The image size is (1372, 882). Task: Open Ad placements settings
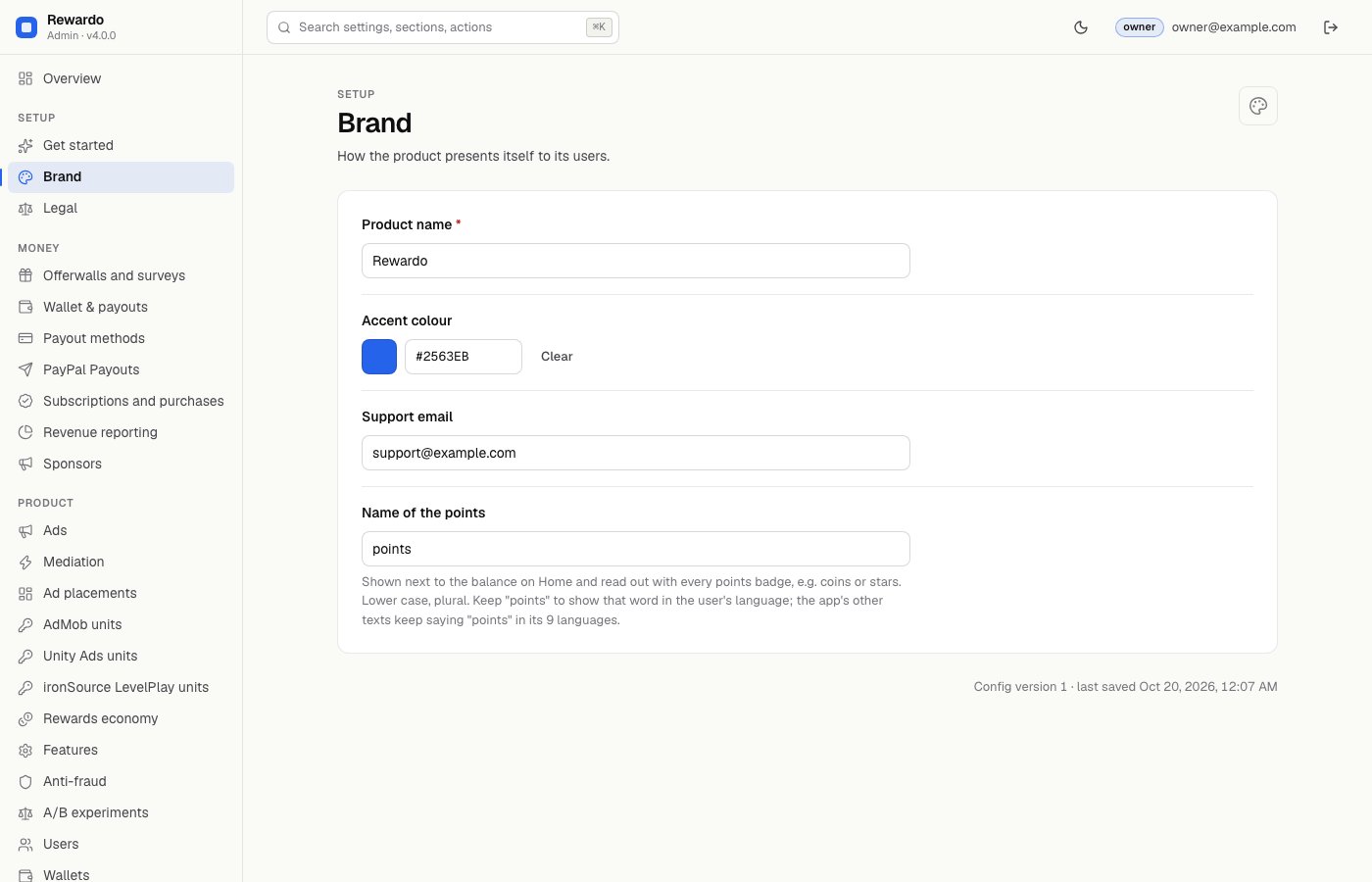point(122,593)
